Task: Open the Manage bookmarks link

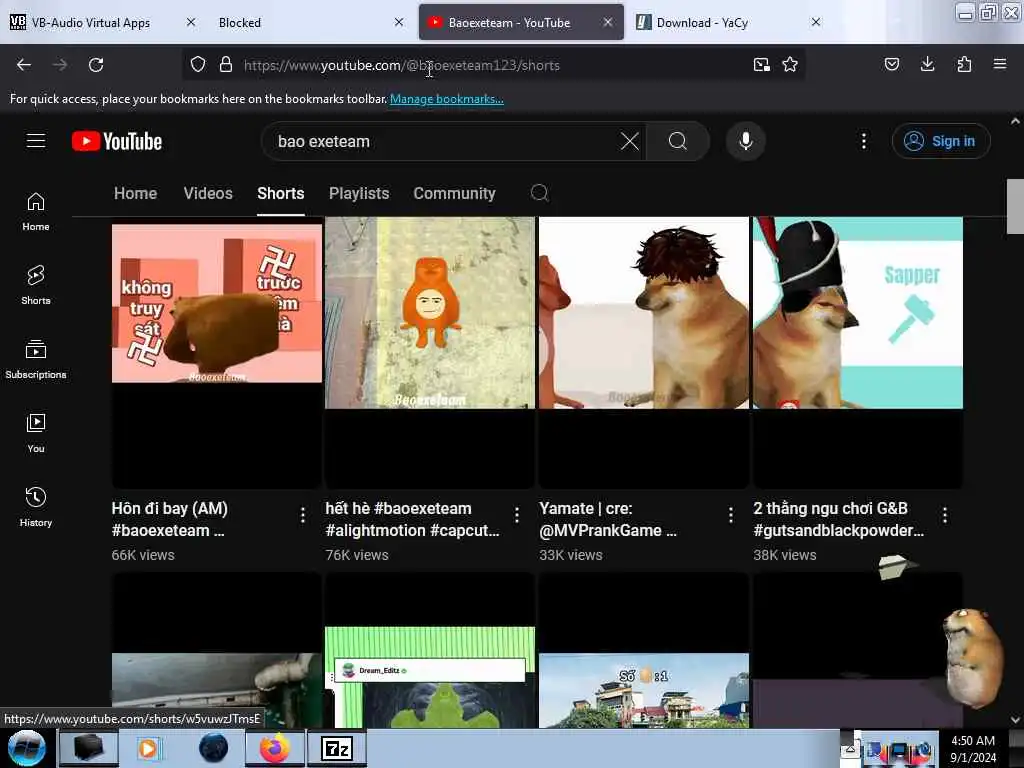Action: (447, 99)
